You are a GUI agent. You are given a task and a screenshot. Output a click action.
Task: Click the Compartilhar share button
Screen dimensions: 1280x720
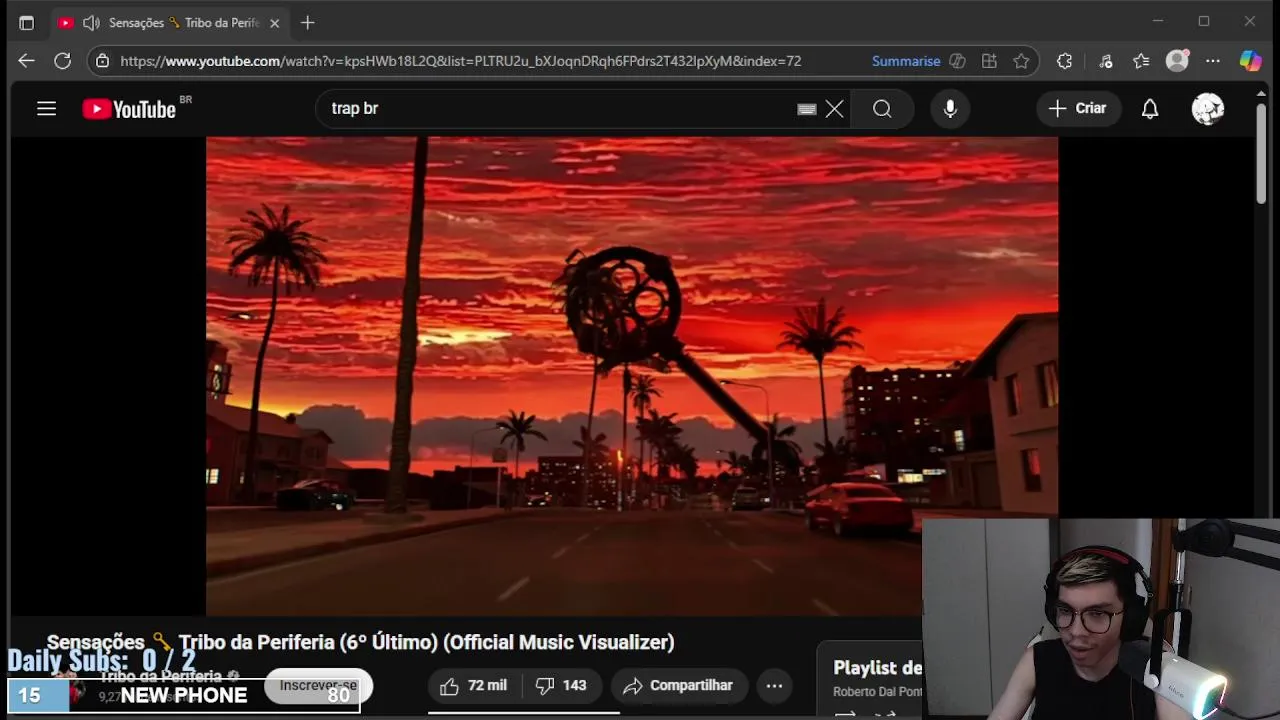(x=679, y=685)
